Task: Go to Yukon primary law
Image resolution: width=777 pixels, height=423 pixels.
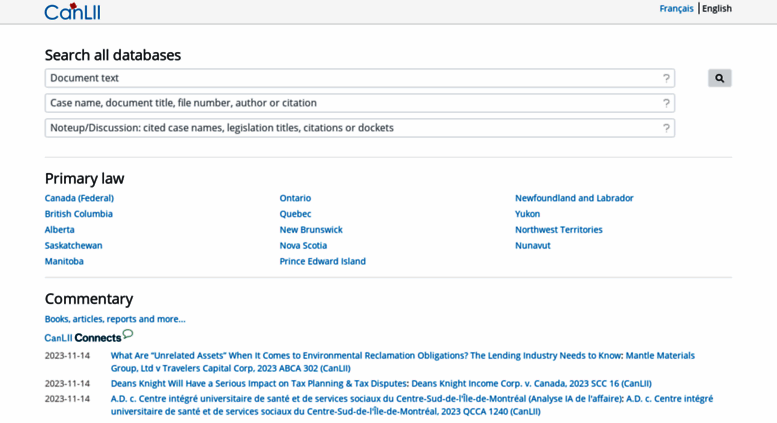Action: click(x=527, y=214)
